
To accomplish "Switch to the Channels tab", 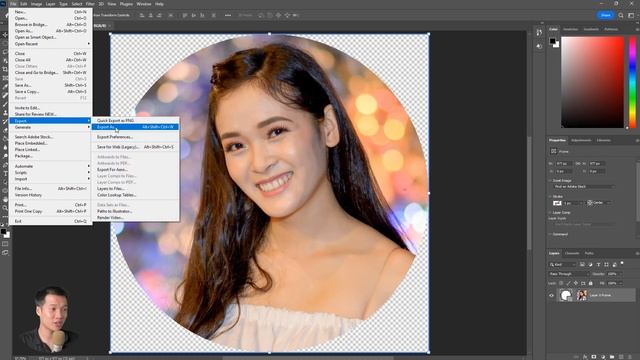I will 572,253.
